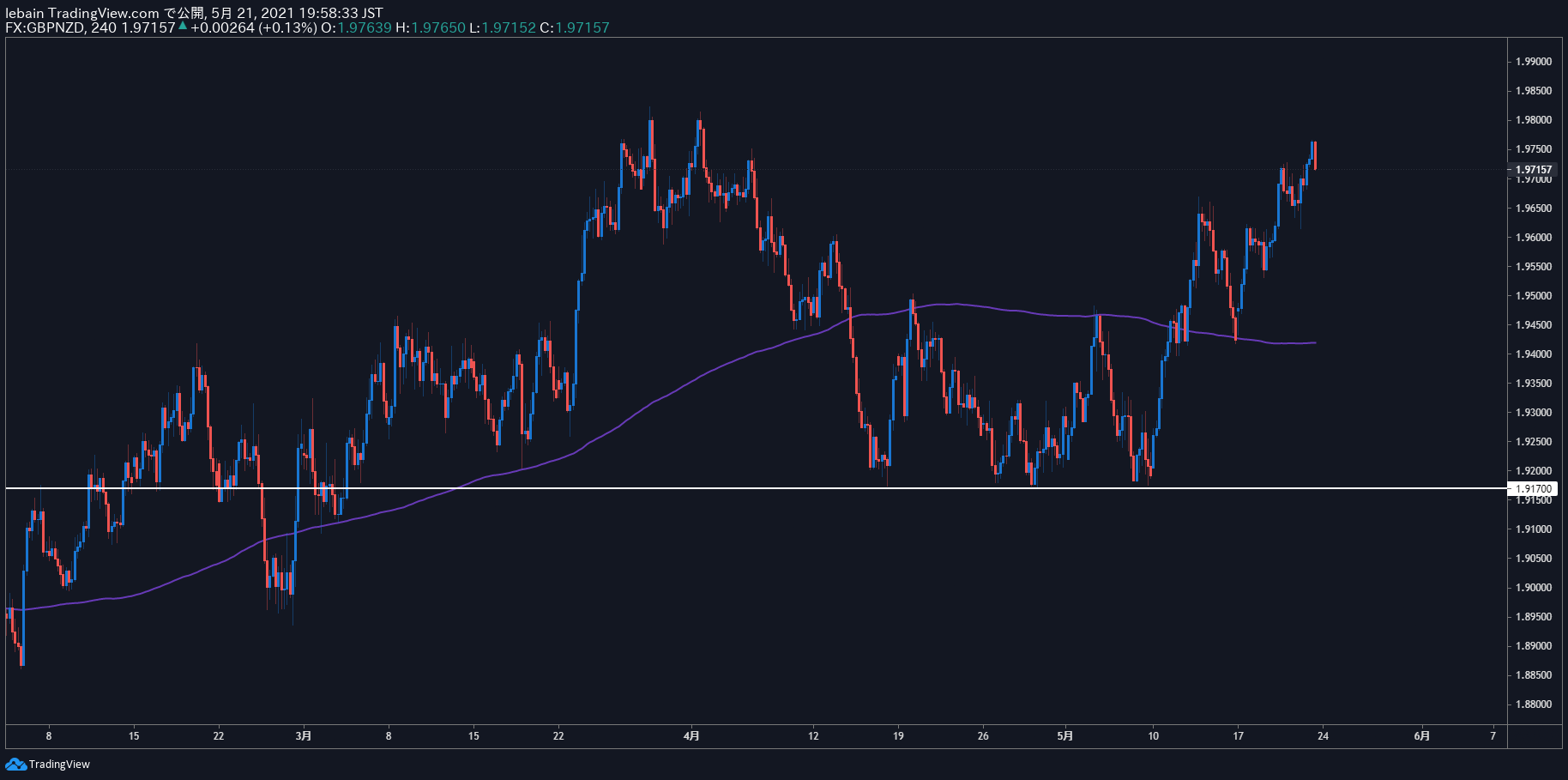Click the 1.99000 price axis label
This screenshot has width=1568, height=780.
(x=1533, y=62)
